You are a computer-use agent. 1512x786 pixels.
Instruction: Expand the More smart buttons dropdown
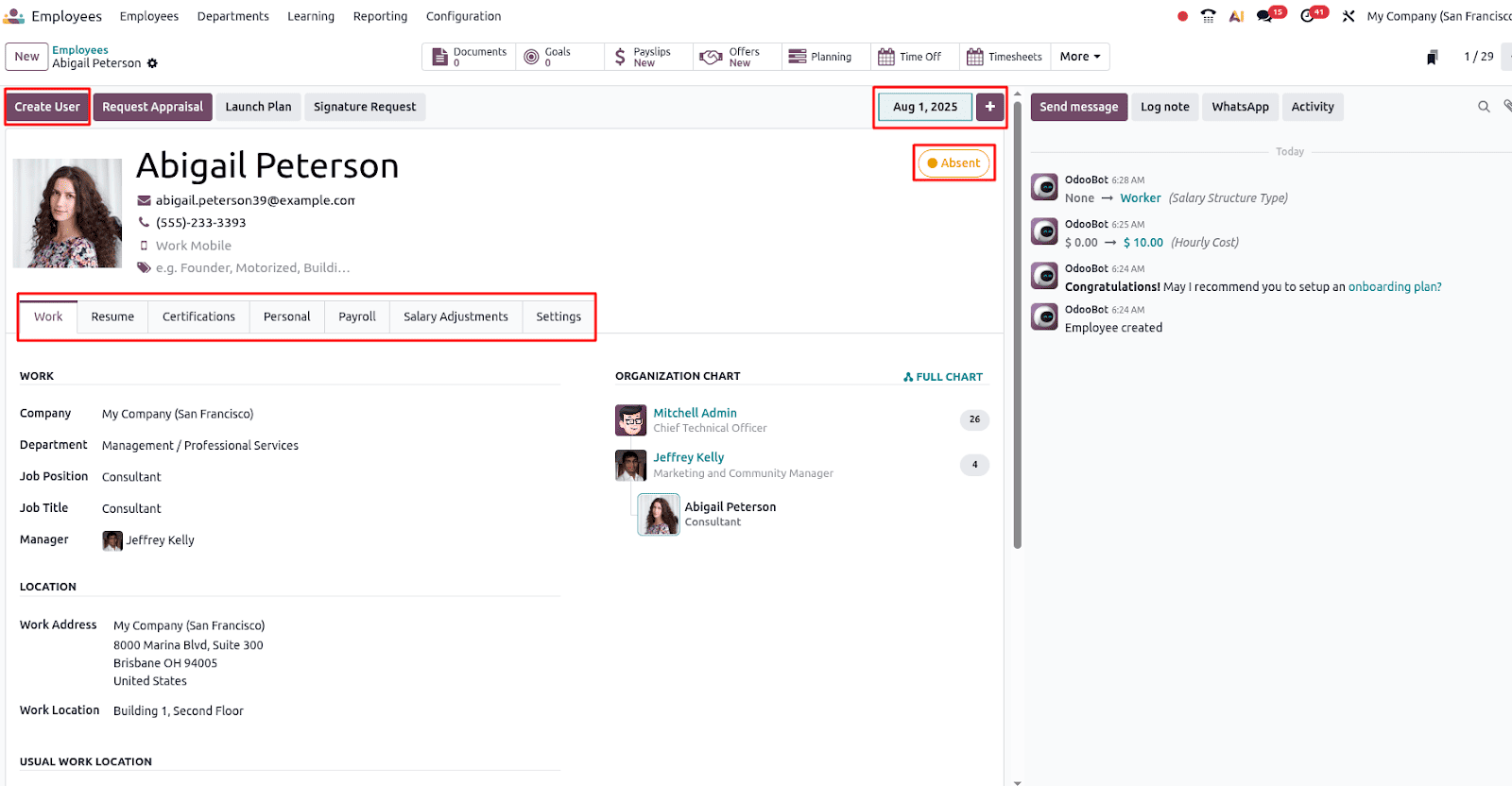point(1079,57)
